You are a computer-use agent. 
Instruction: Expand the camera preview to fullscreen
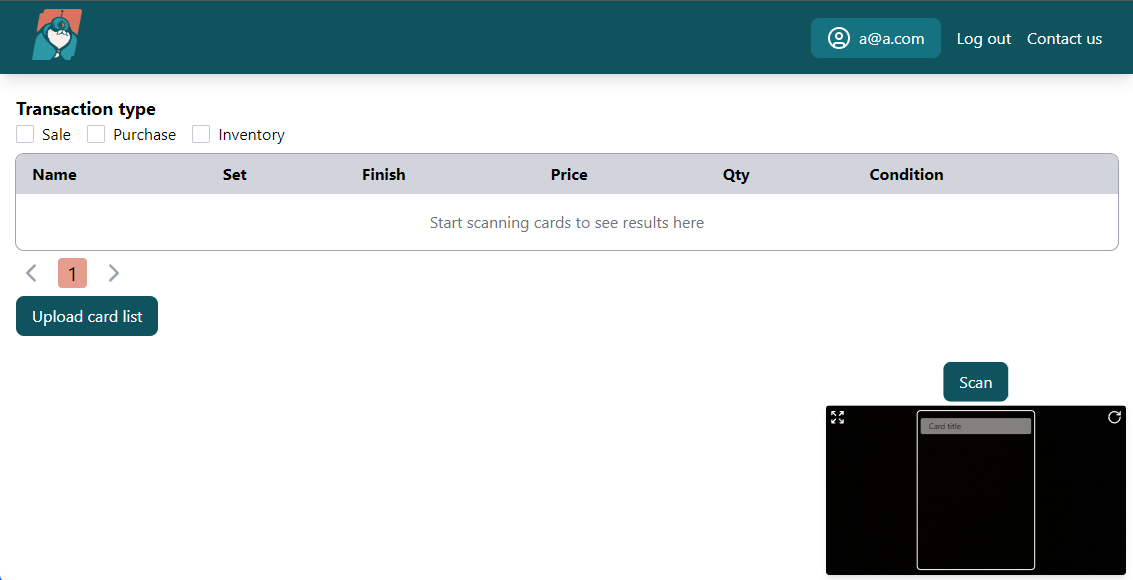point(838,417)
